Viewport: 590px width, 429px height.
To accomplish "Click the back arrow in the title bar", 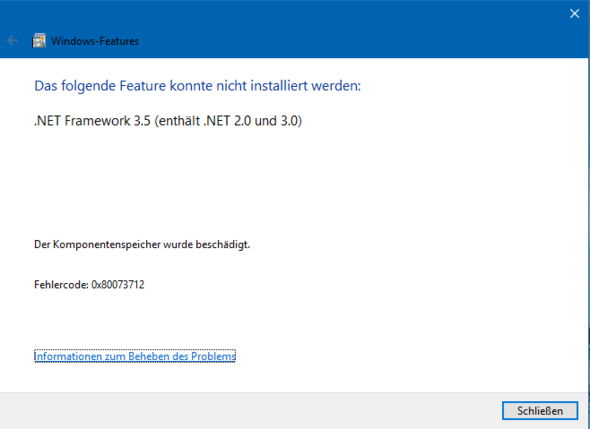I will 12,40.
